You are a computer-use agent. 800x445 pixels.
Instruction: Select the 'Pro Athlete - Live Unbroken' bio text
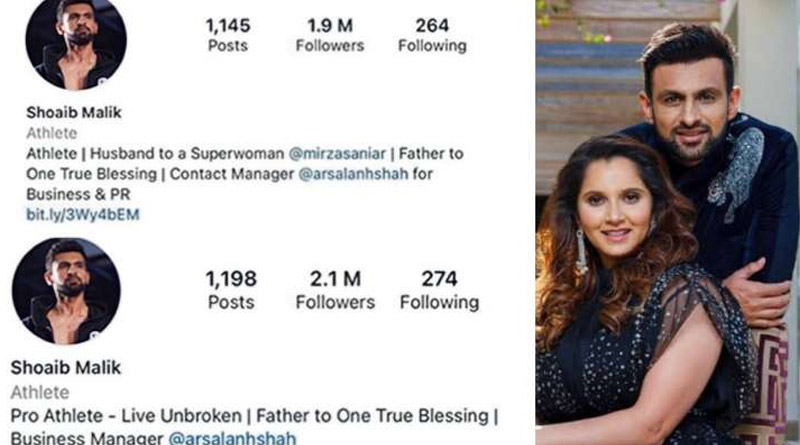click(x=126, y=416)
